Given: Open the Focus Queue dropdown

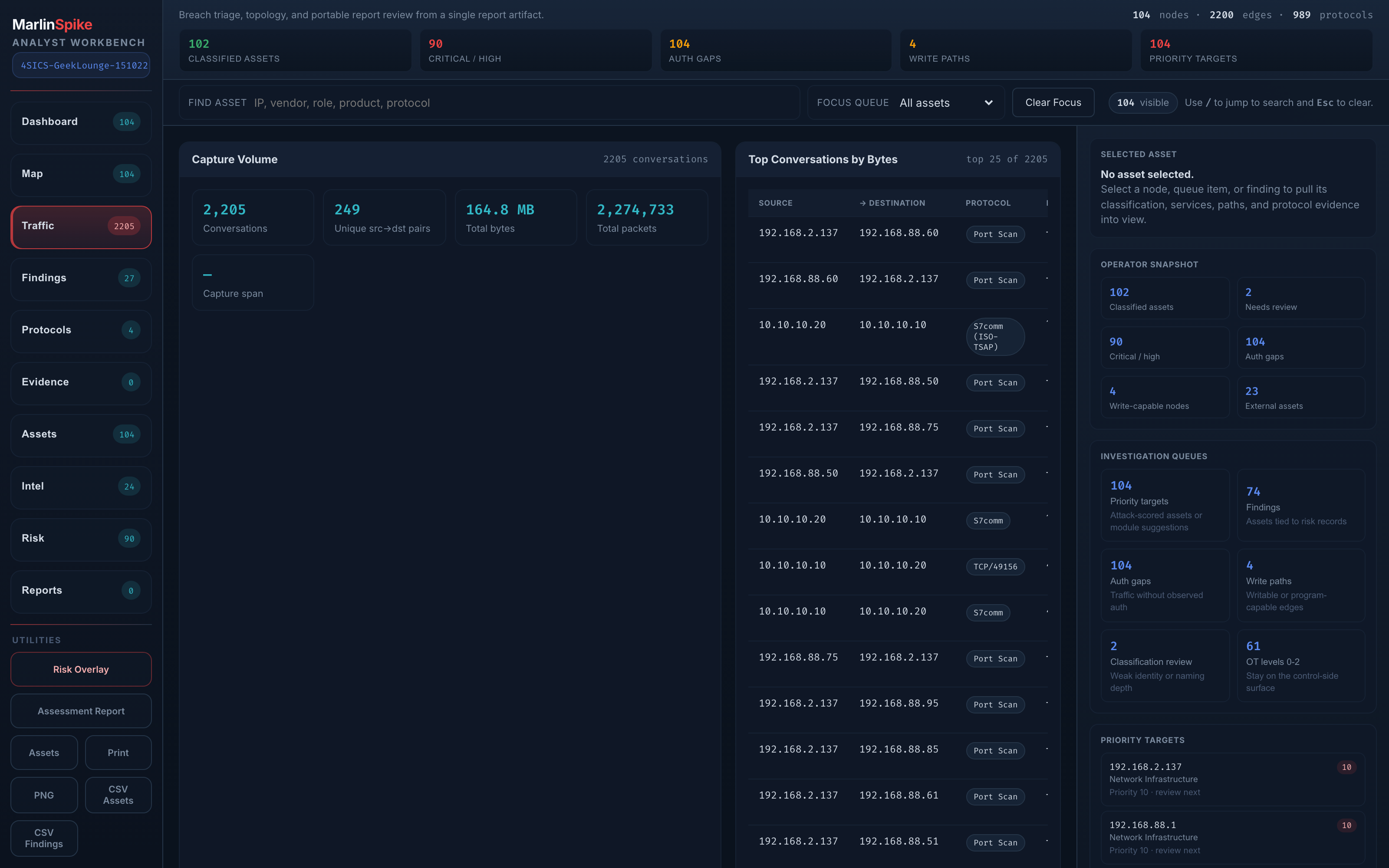Looking at the screenshot, I should coord(906,103).
